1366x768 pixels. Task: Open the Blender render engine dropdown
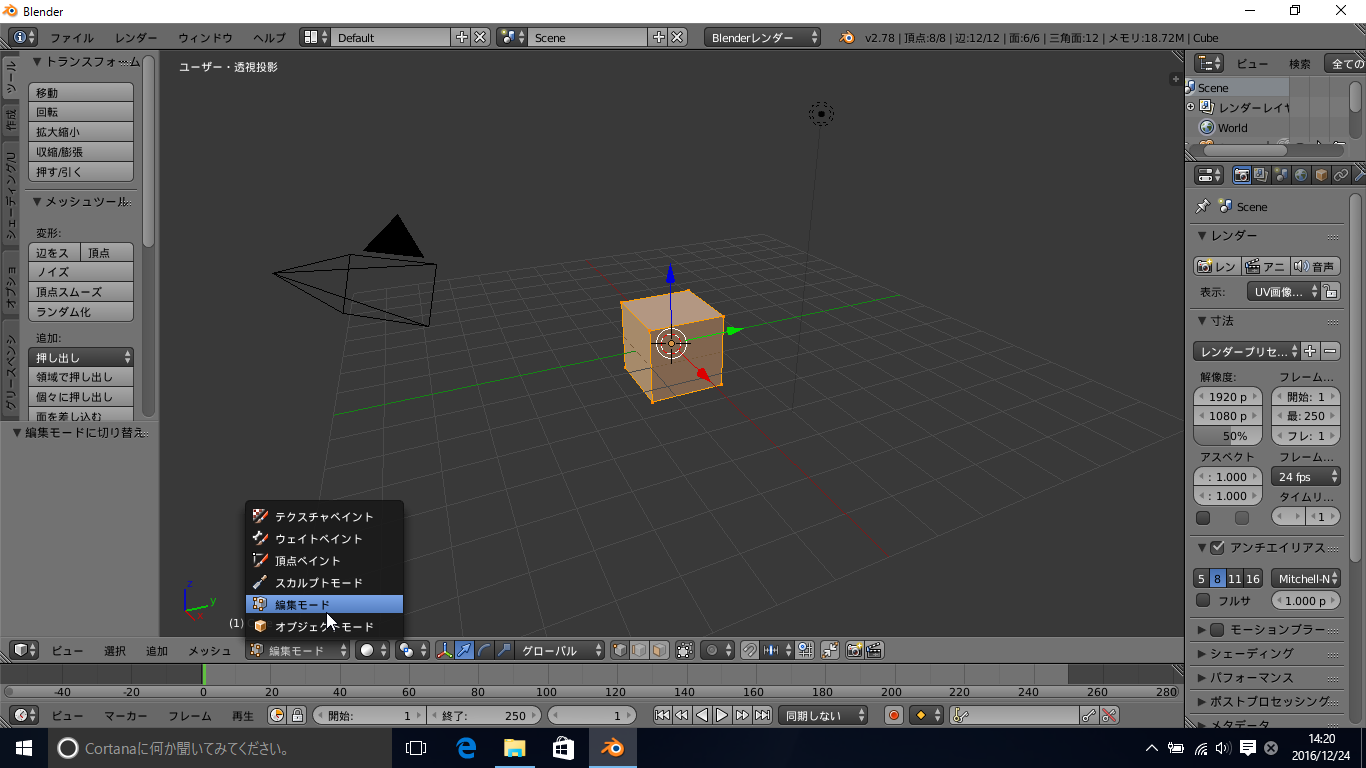(x=763, y=37)
